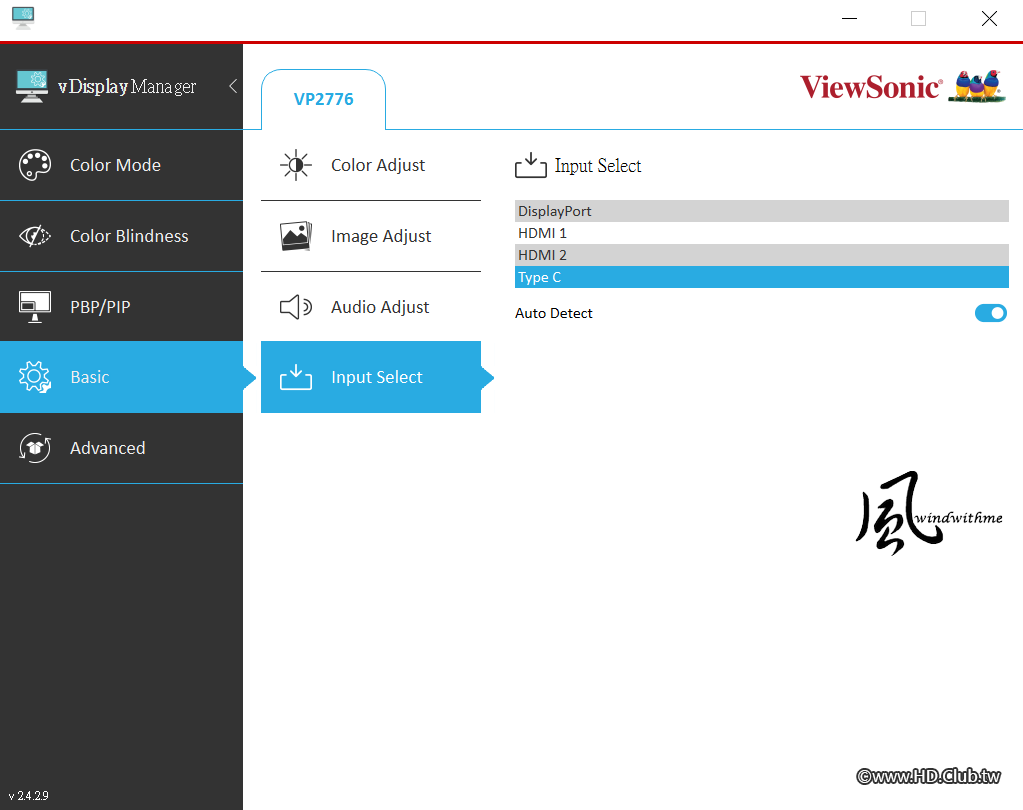Turn off the Auto Detect switch
Screen dimensions: 1023x810
(x=990, y=313)
